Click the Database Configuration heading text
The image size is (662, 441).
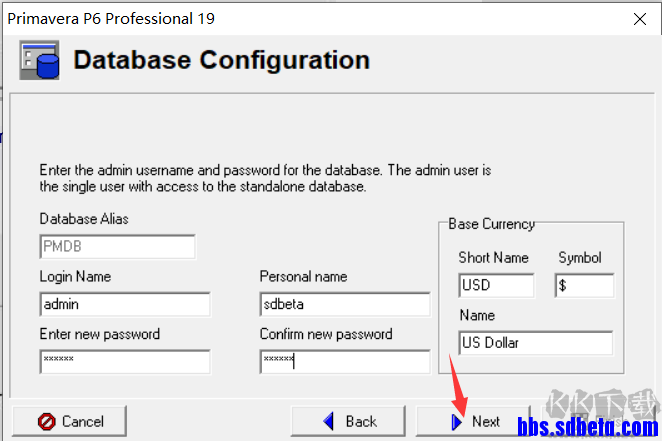222,60
